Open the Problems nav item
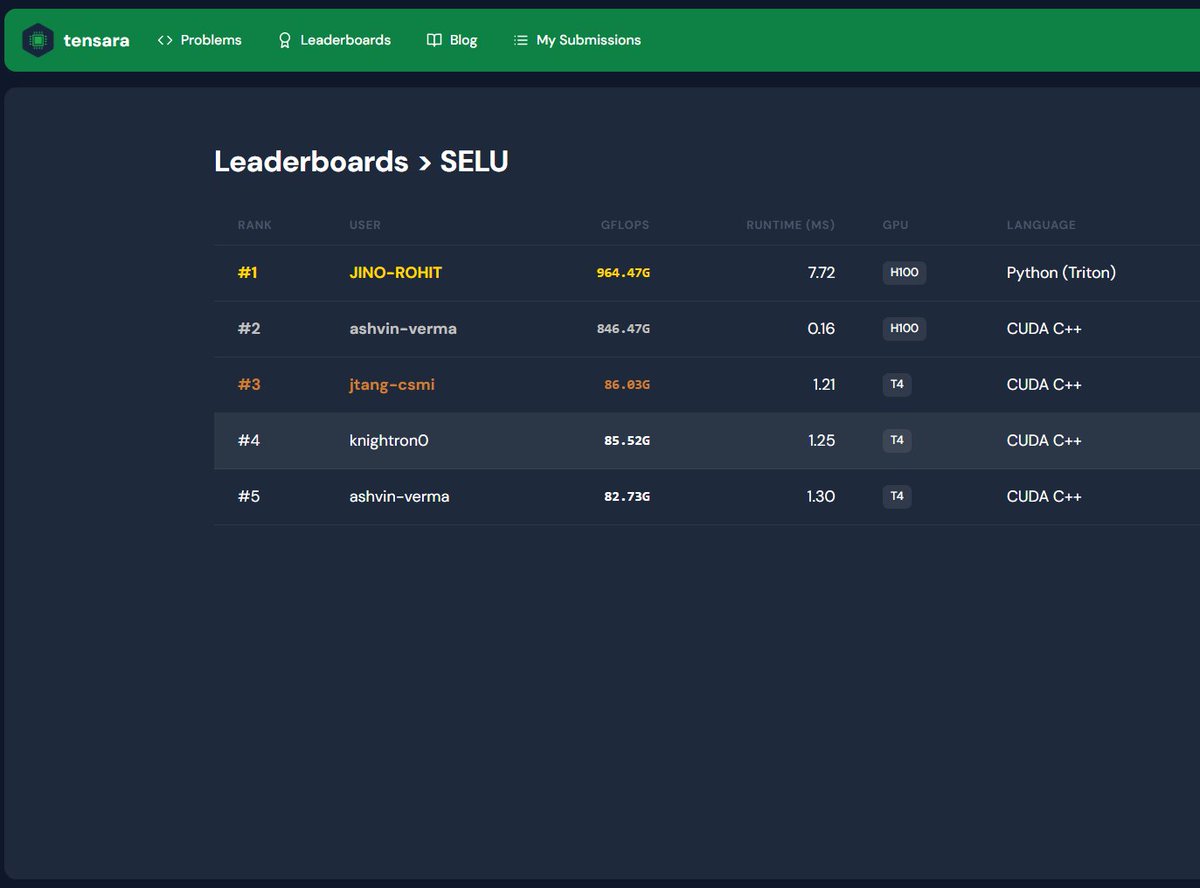 point(199,40)
